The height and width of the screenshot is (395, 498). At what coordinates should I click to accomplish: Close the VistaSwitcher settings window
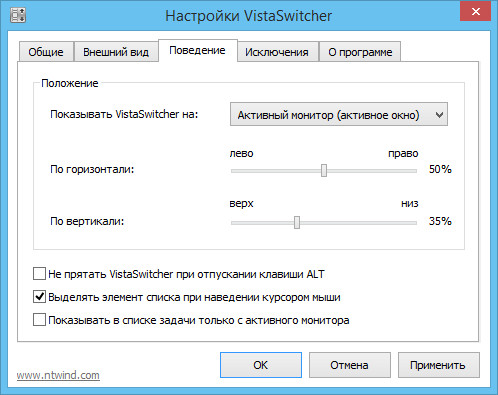475,11
